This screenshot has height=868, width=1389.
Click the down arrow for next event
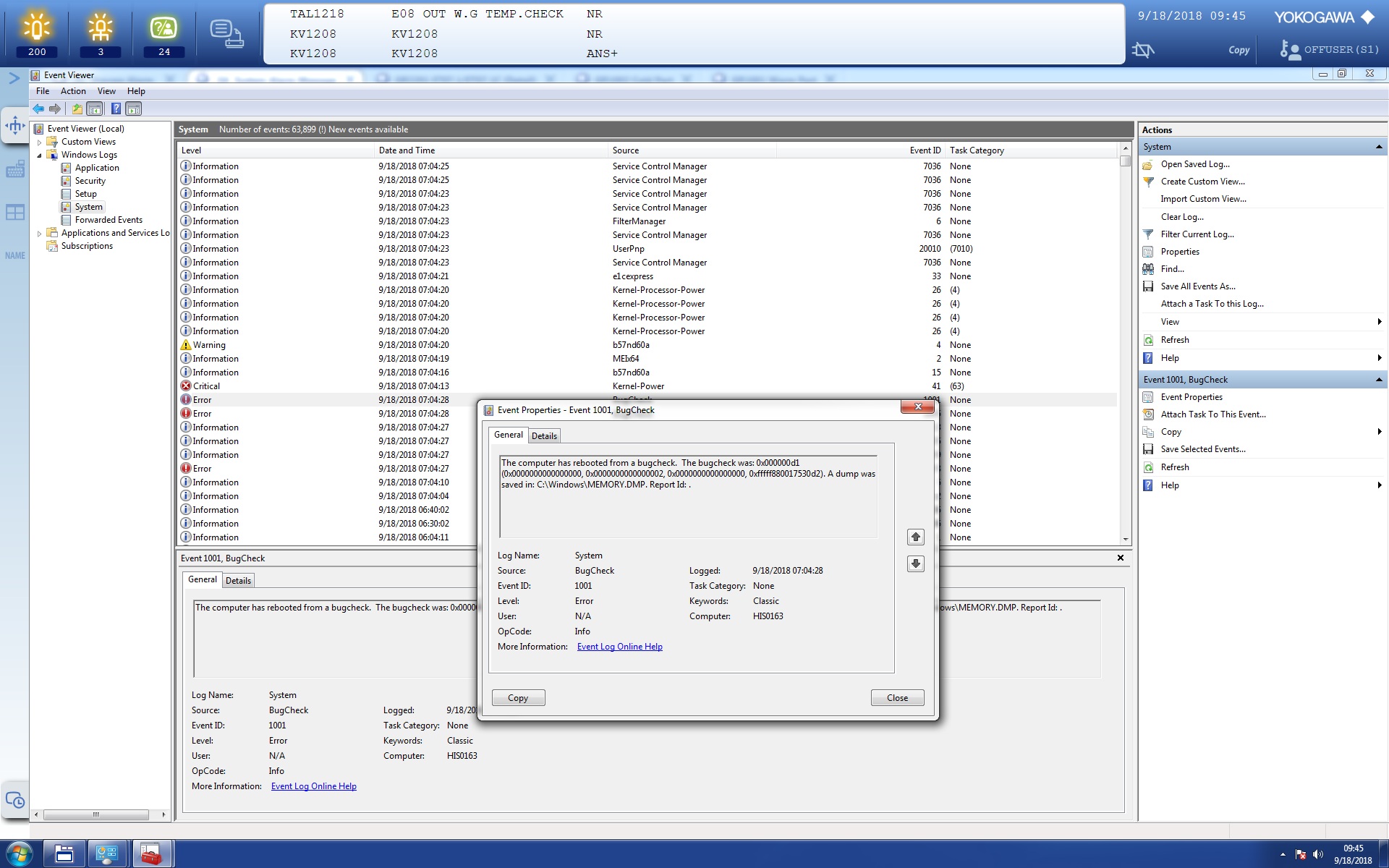click(x=915, y=563)
